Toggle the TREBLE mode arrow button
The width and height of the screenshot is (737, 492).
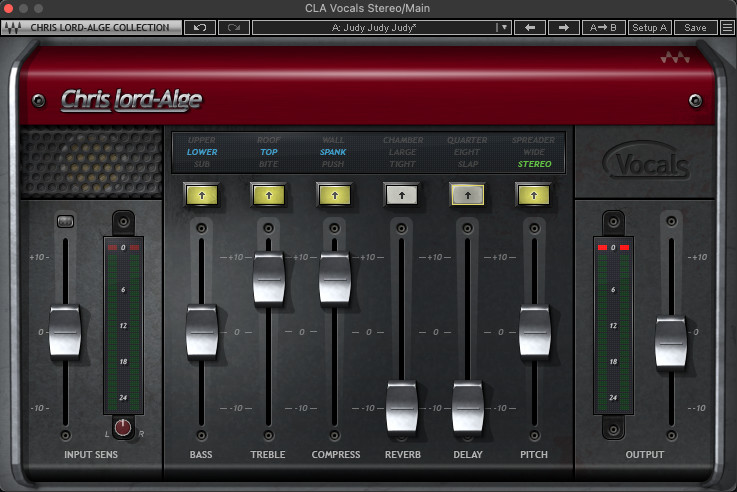click(268, 195)
